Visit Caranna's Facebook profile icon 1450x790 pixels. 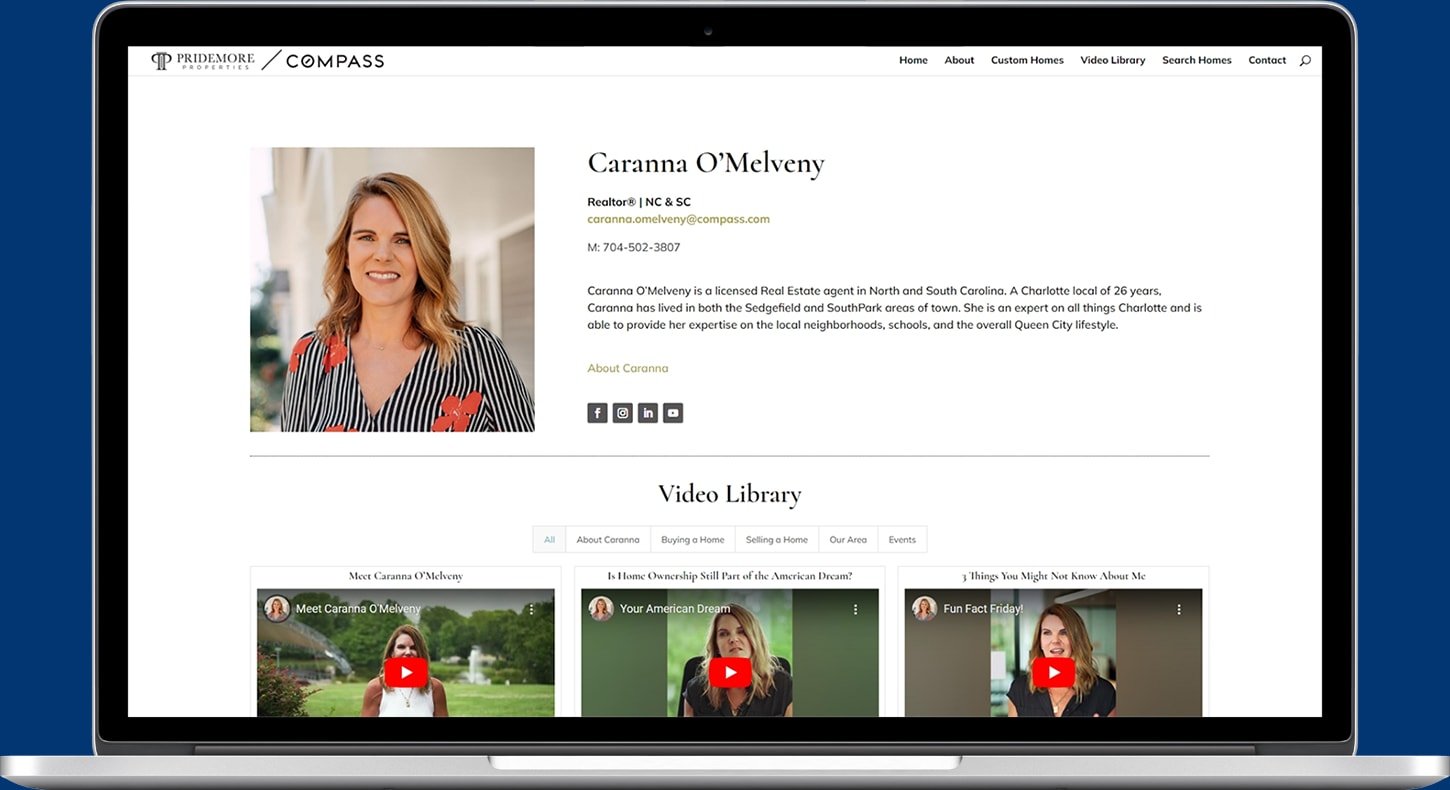[597, 413]
